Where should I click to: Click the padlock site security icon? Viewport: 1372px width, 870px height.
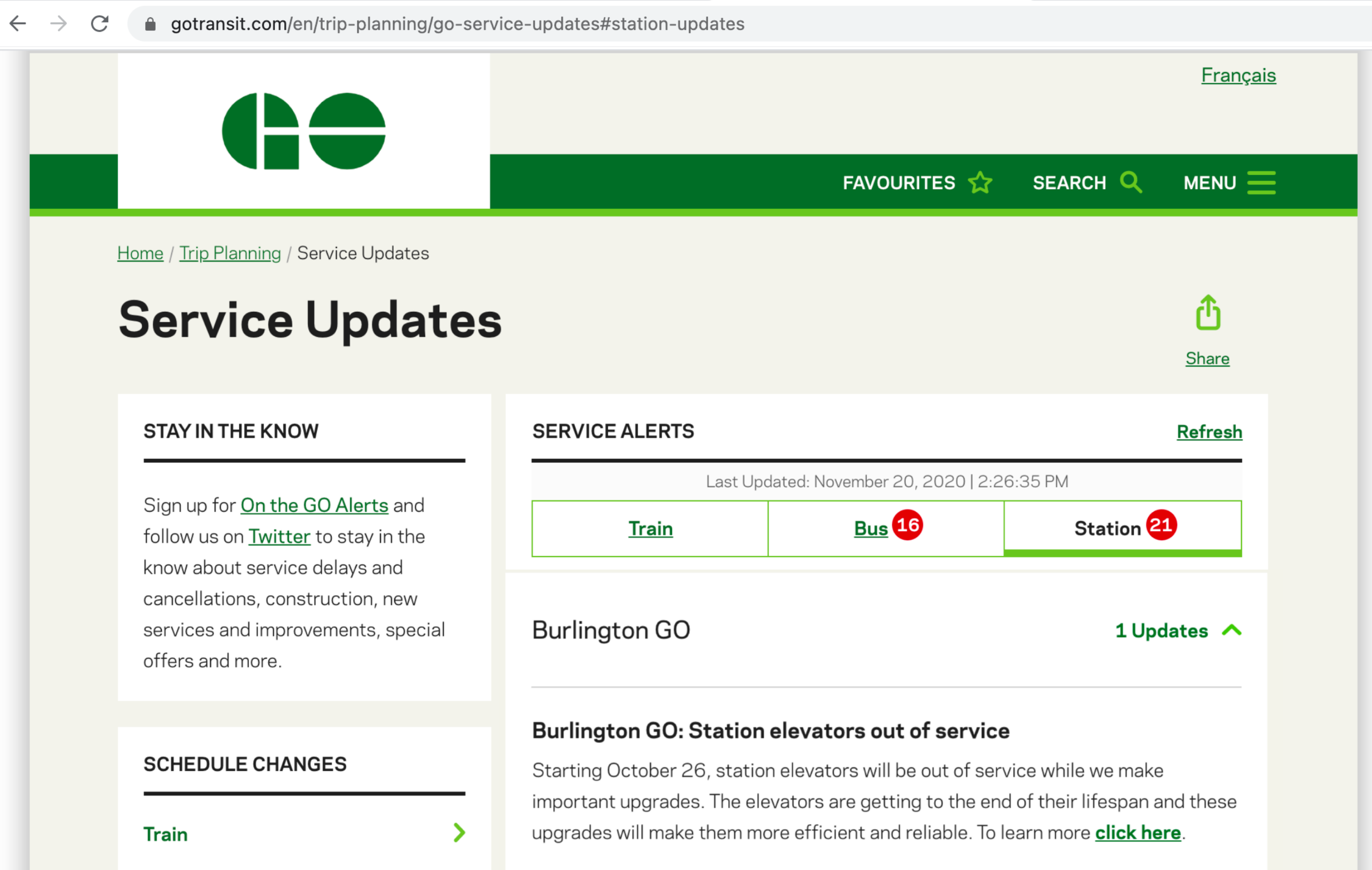pos(150,24)
